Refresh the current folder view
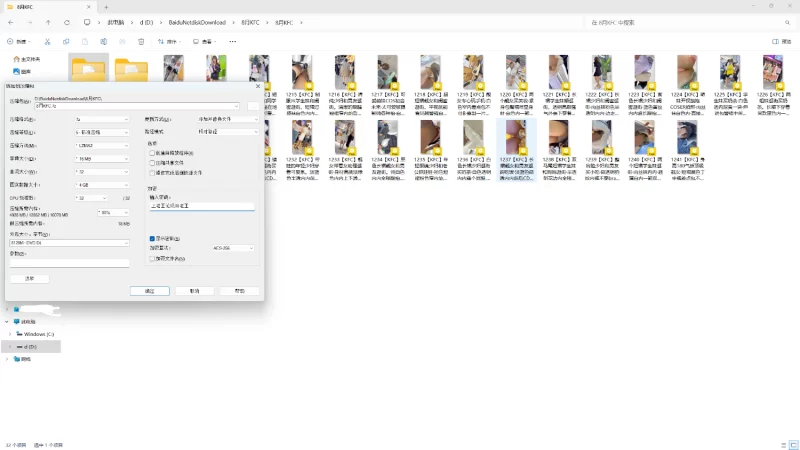This screenshot has height=450, width=800. coord(67,22)
